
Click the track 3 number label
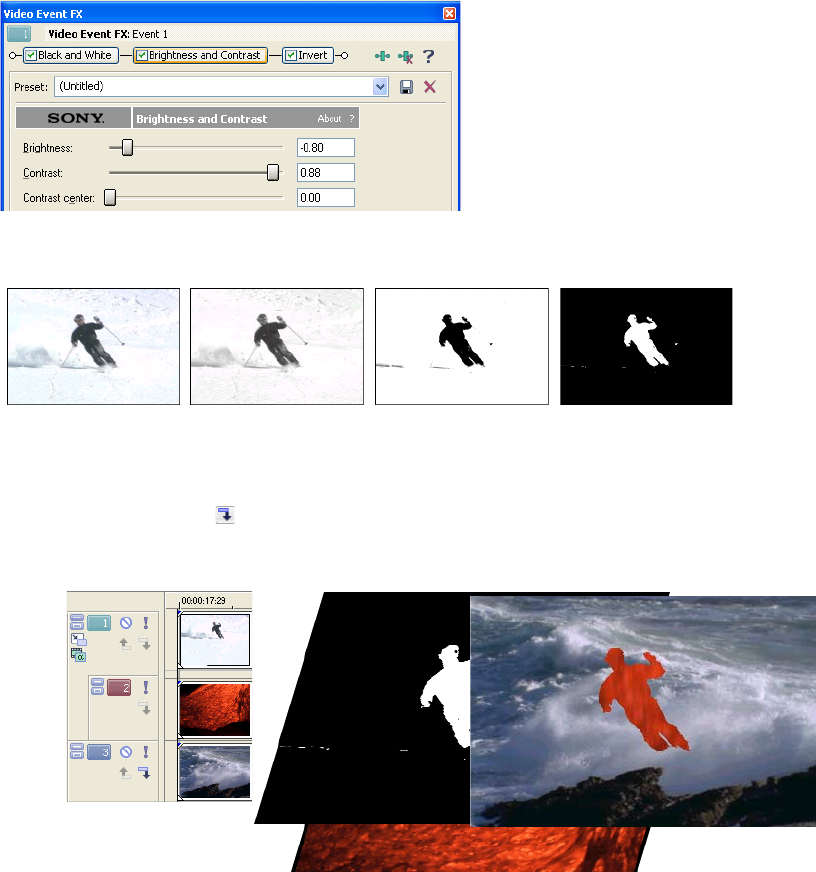point(99,752)
